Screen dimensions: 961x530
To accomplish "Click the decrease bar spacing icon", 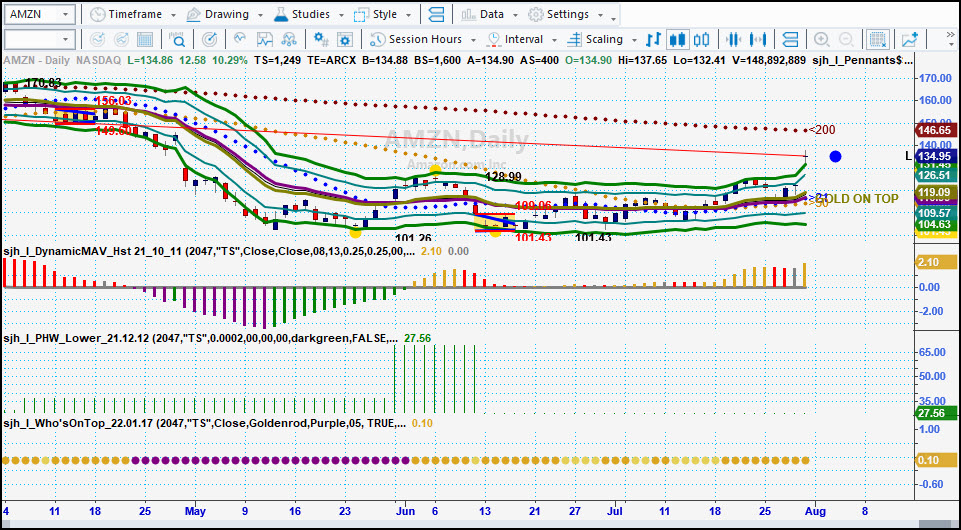I will 733,40.
